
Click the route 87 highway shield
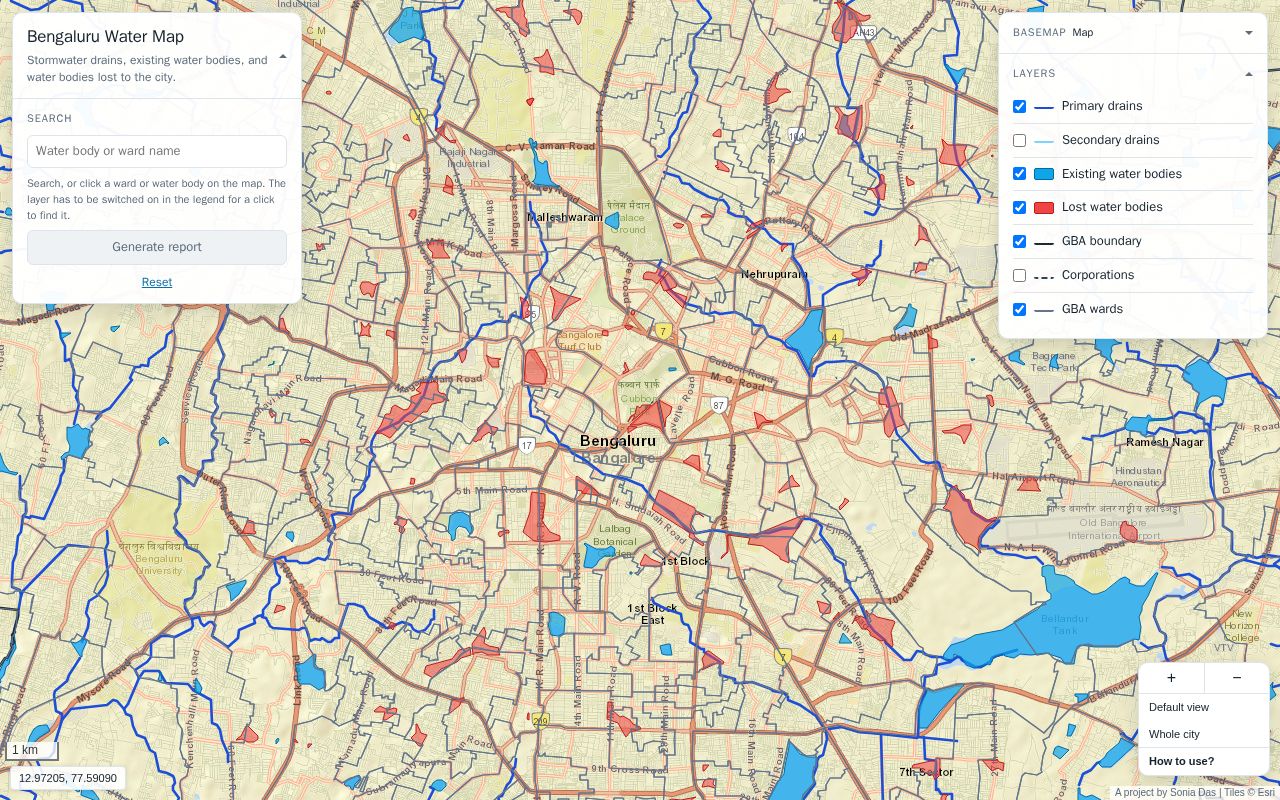coord(719,405)
